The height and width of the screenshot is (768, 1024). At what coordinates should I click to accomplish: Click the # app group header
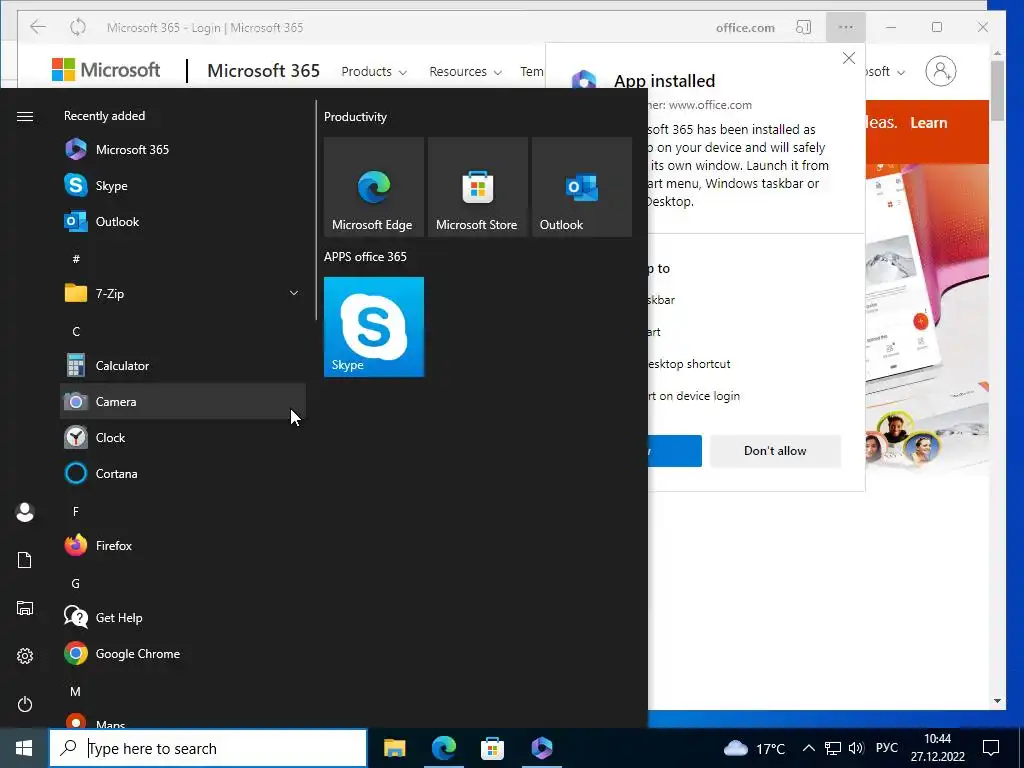point(76,259)
